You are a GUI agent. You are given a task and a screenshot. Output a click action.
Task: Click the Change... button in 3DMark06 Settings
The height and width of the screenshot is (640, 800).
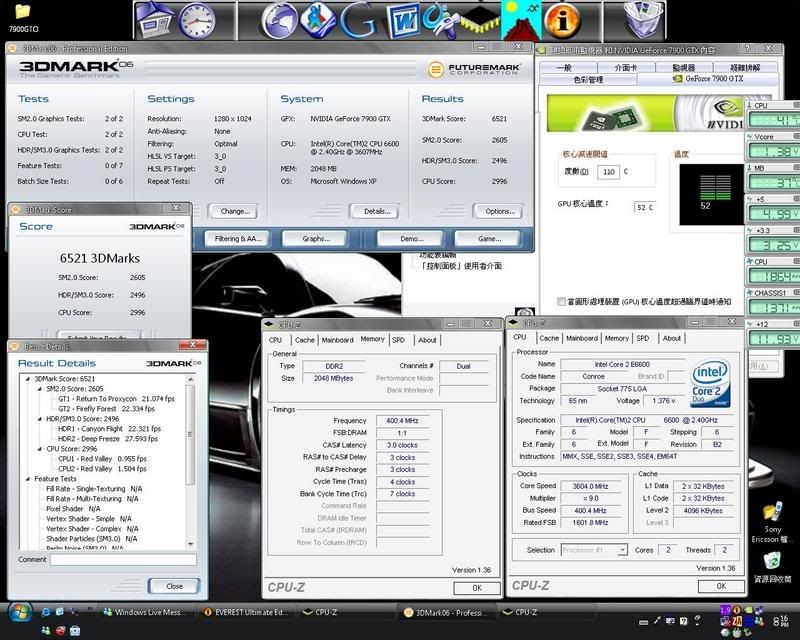tap(235, 211)
